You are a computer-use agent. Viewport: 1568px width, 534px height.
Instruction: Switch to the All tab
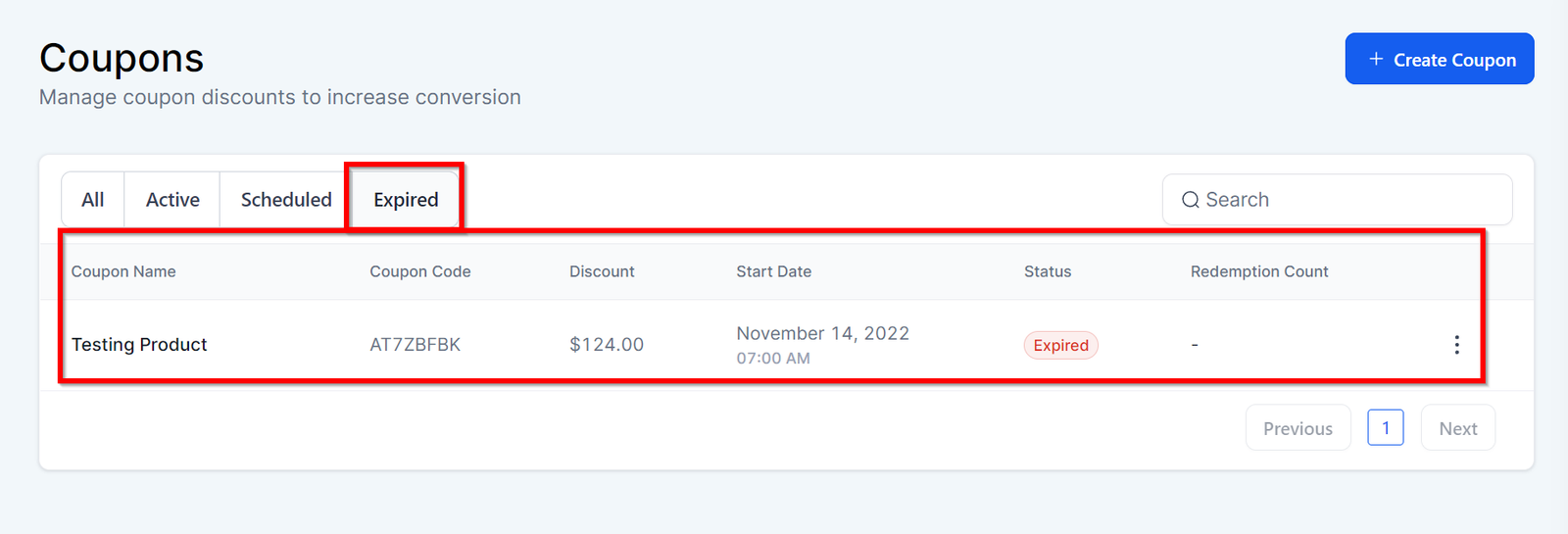[x=93, y=200]
